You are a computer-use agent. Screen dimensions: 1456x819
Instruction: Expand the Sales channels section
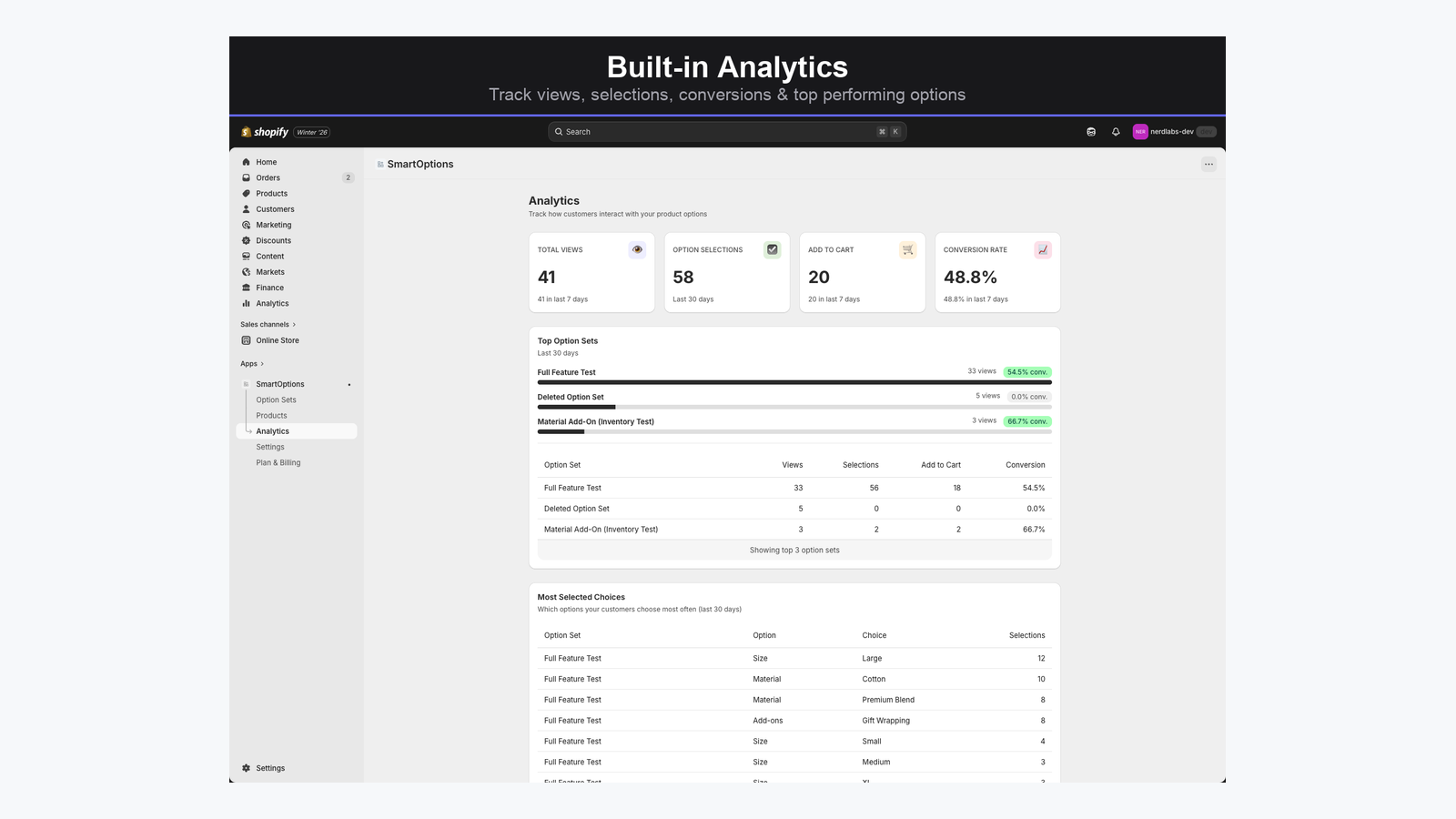(x=267, y=324)
